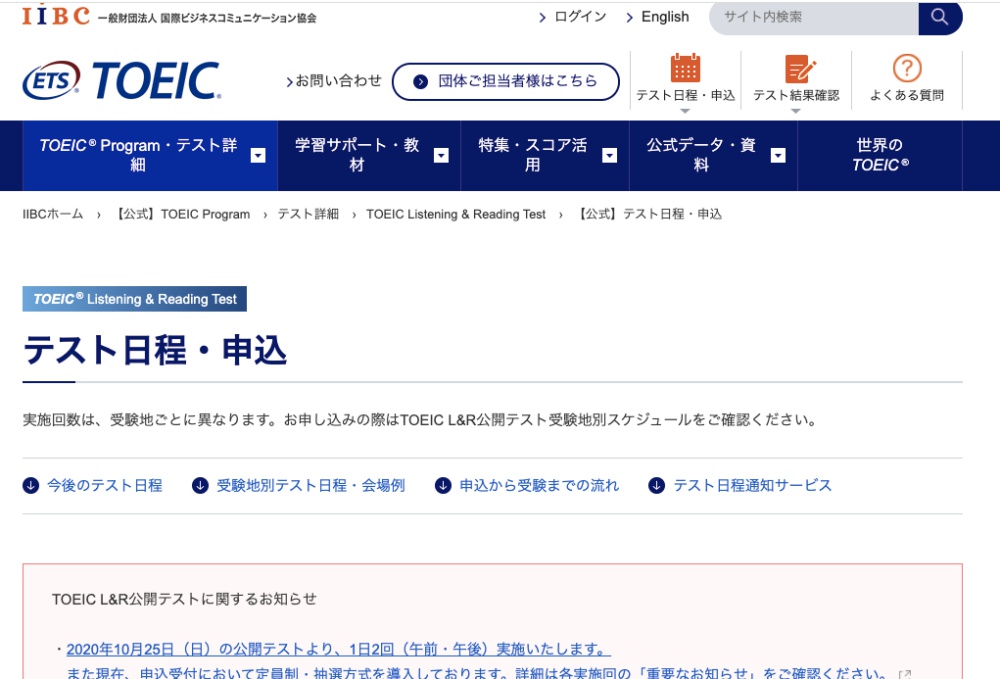1000x679 pixels.
Task: Click the ETS TOEIC logo
Action: pos(122,81)
